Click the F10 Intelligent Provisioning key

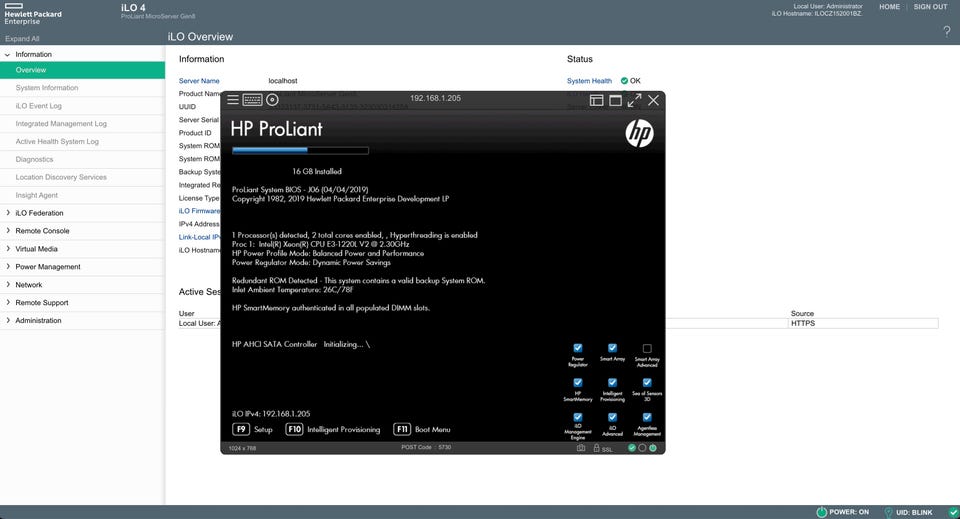tap(294, 429)
